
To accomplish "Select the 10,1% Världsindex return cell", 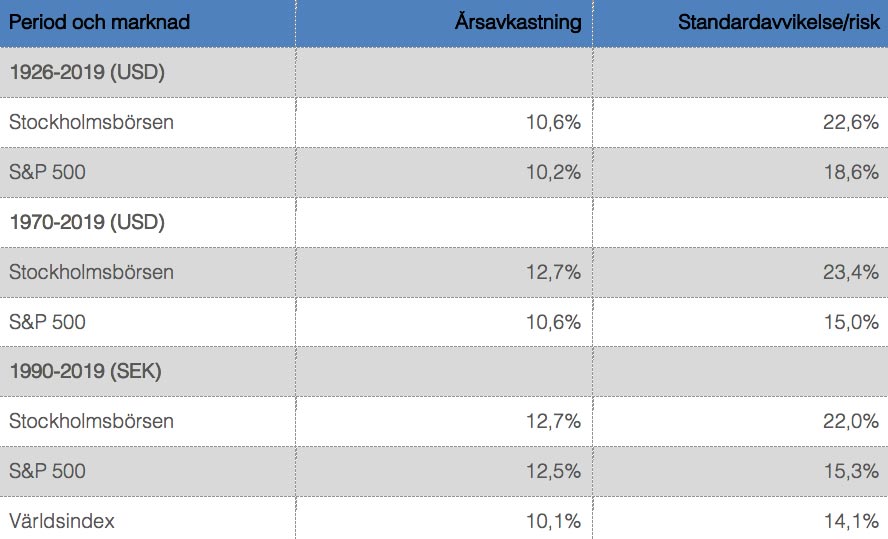I will [x=444, y=518].
